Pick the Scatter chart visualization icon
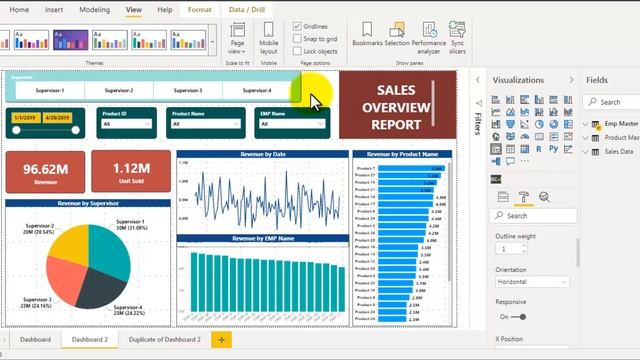The image size is (640, 360). pos(524,124)
